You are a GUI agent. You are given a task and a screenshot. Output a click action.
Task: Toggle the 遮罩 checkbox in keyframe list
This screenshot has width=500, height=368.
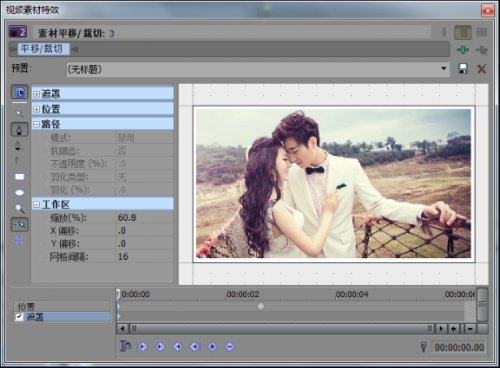tap(19, 317)
